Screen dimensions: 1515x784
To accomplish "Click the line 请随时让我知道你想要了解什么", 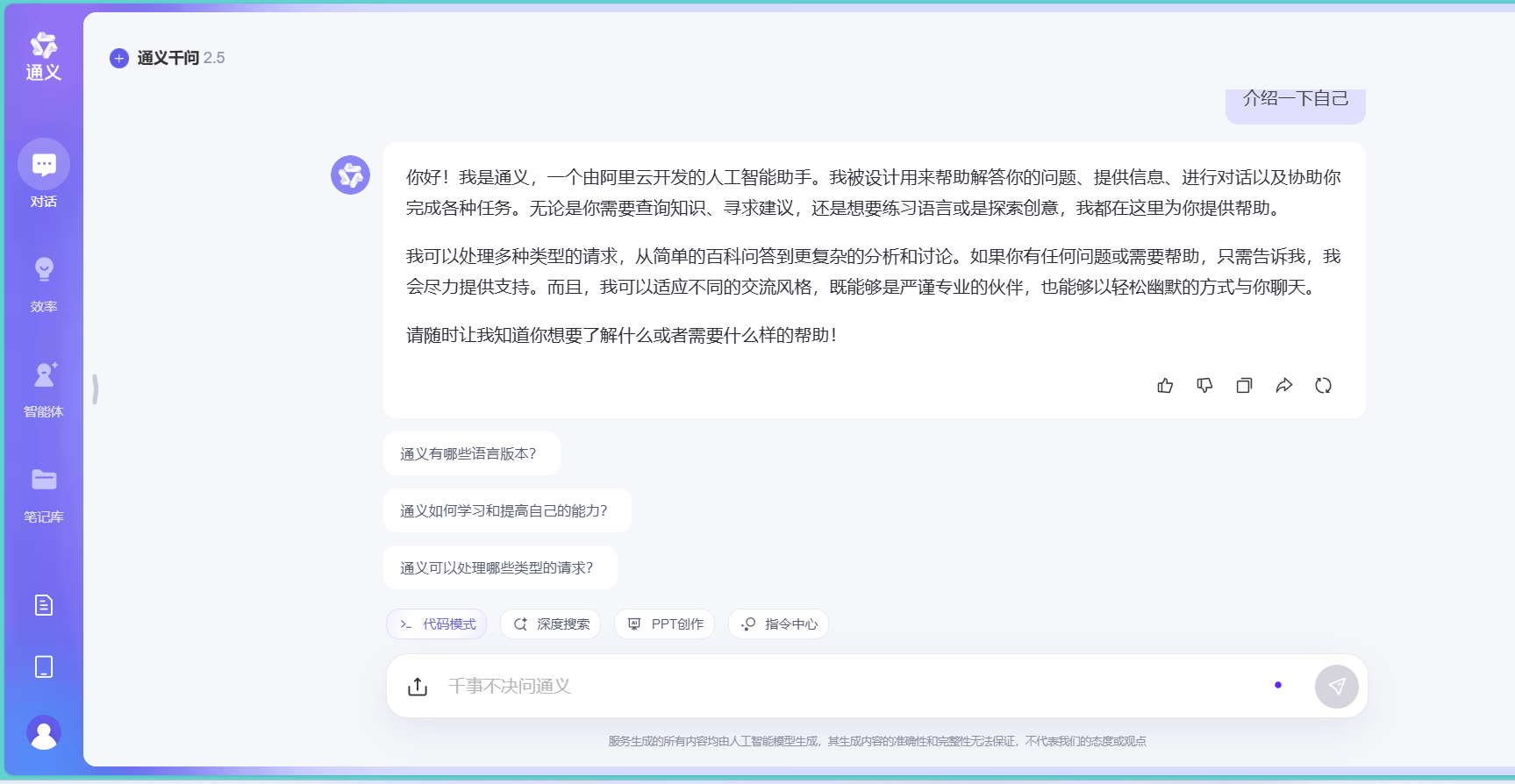I will pos(622,335).
